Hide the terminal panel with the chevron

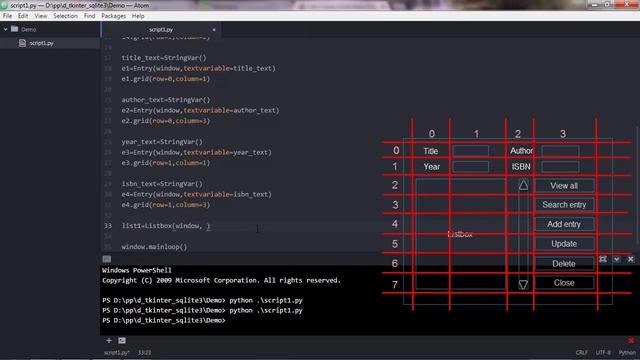click(x=617, y=259)
